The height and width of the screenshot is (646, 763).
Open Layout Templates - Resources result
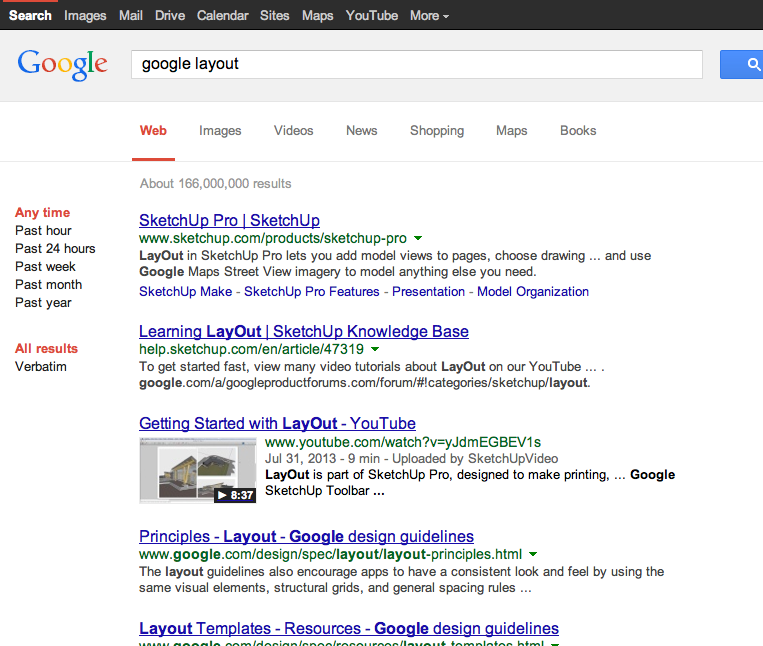[349, 628]
